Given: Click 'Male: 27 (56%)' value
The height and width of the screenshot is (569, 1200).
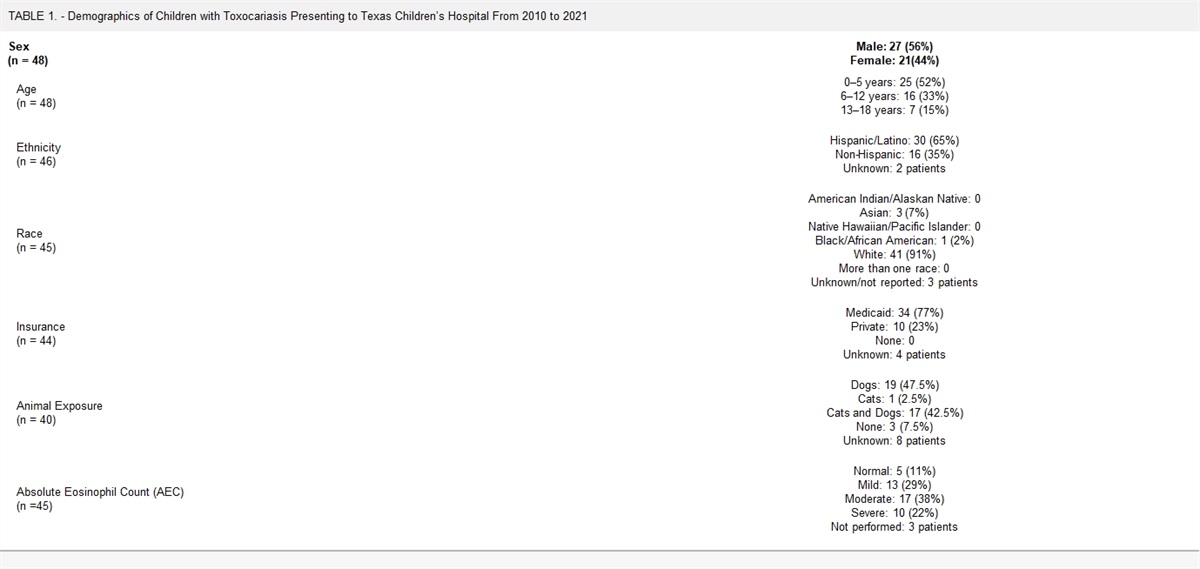Looking at the screenshot, I should coord(893,46).
